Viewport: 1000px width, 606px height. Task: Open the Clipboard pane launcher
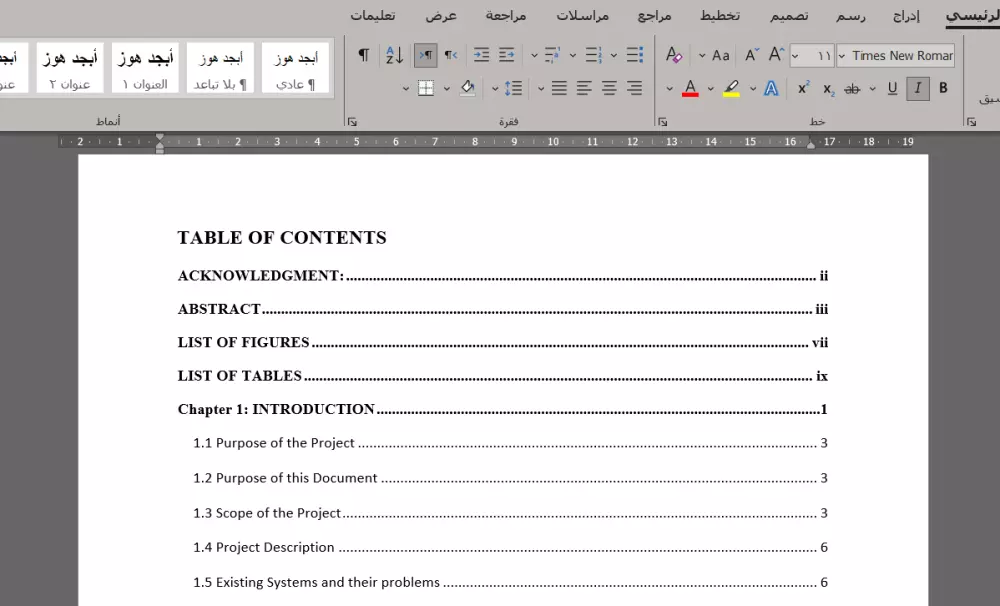[971, 121]
